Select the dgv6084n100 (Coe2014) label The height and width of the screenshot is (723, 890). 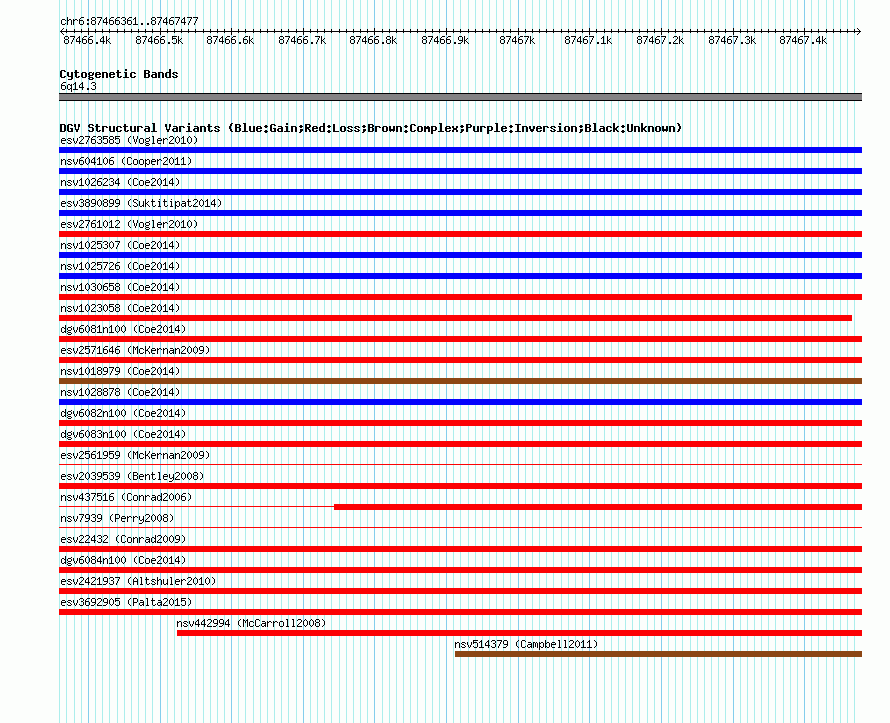click(x=123, y=560)
